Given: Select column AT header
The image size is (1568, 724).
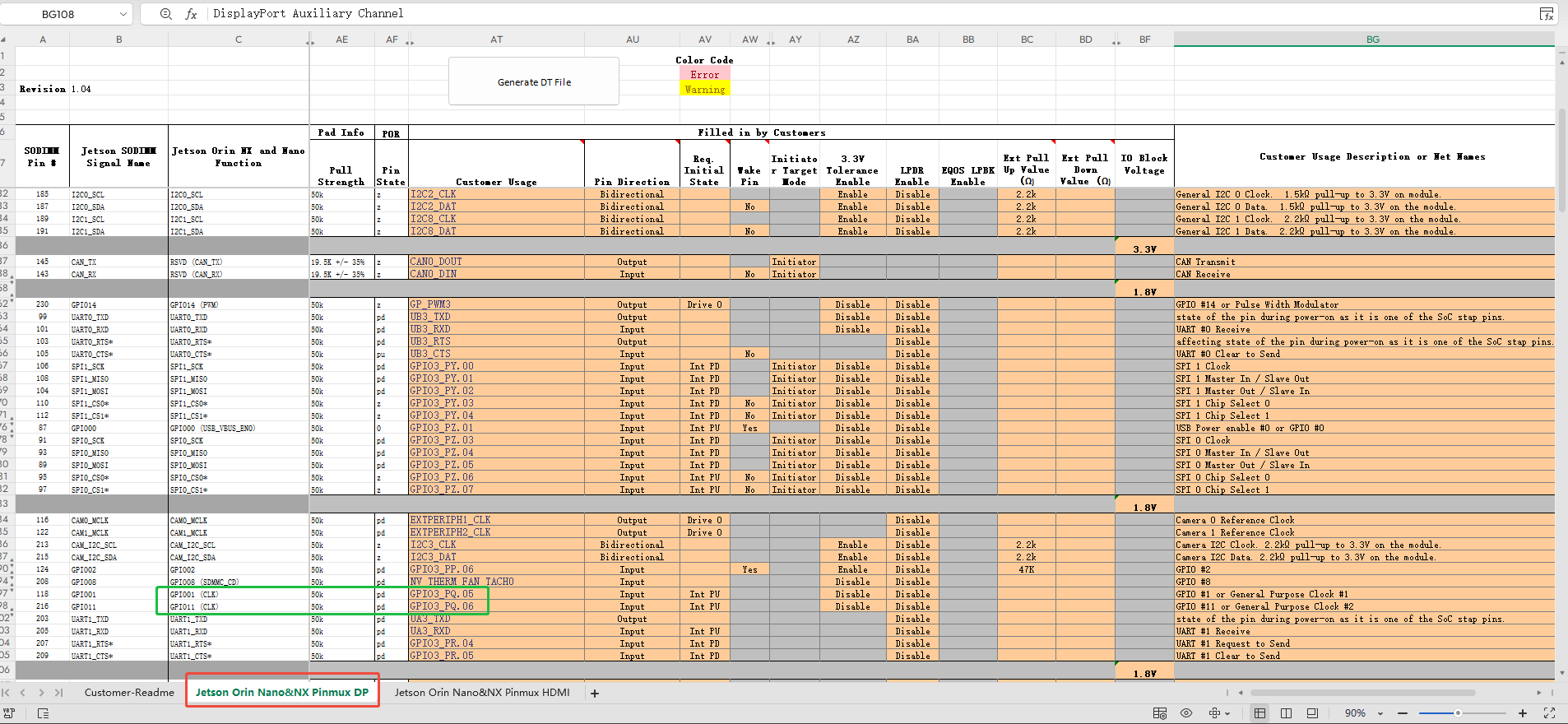Looking at the screenshot, I should click(496, 39).
